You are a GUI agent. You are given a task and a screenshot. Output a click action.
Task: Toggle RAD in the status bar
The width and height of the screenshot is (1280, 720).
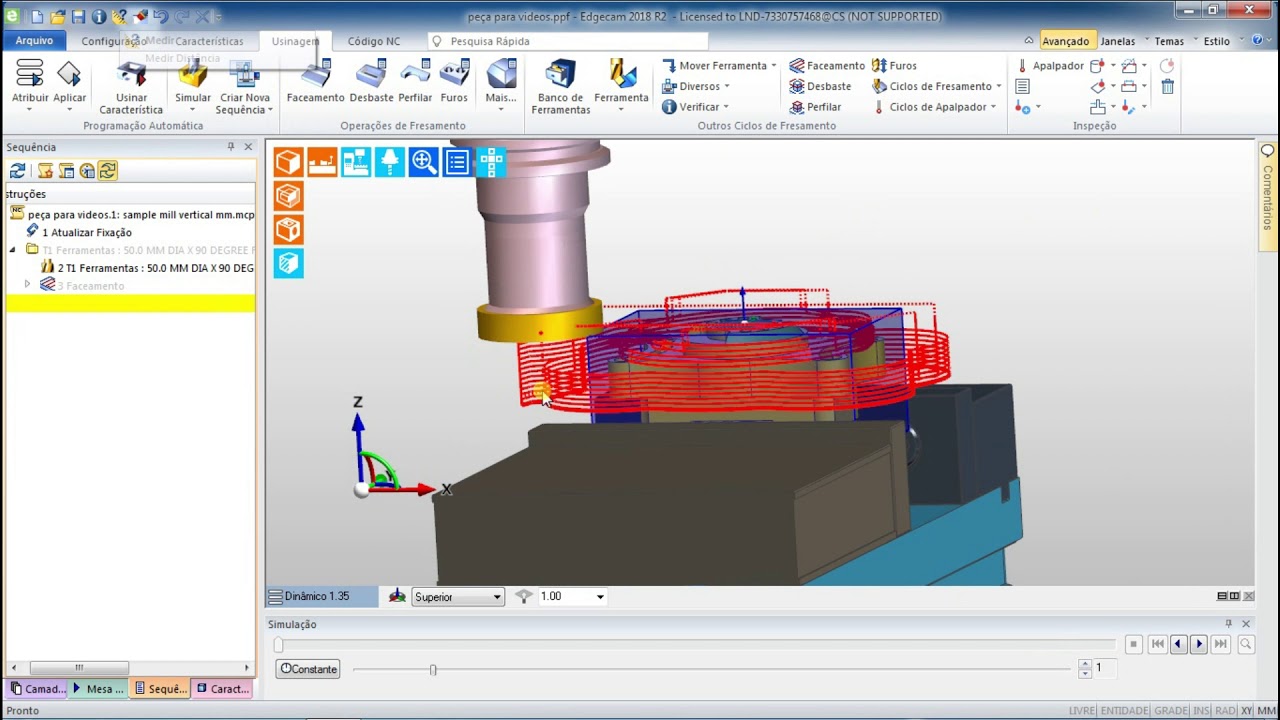coord(1225,711)
